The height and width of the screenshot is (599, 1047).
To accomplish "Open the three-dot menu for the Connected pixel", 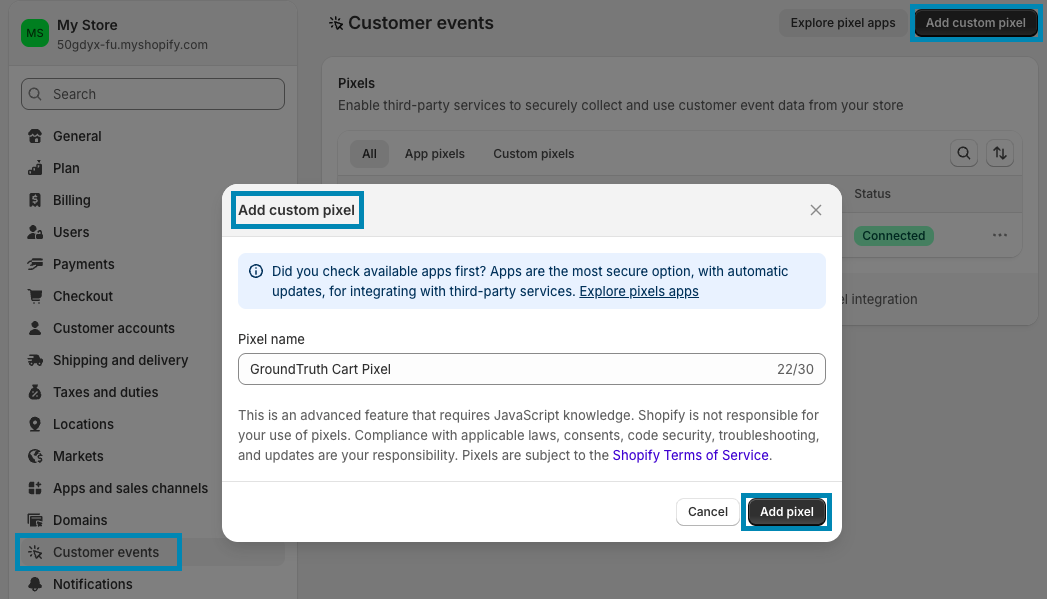I will pos(1000,236).
